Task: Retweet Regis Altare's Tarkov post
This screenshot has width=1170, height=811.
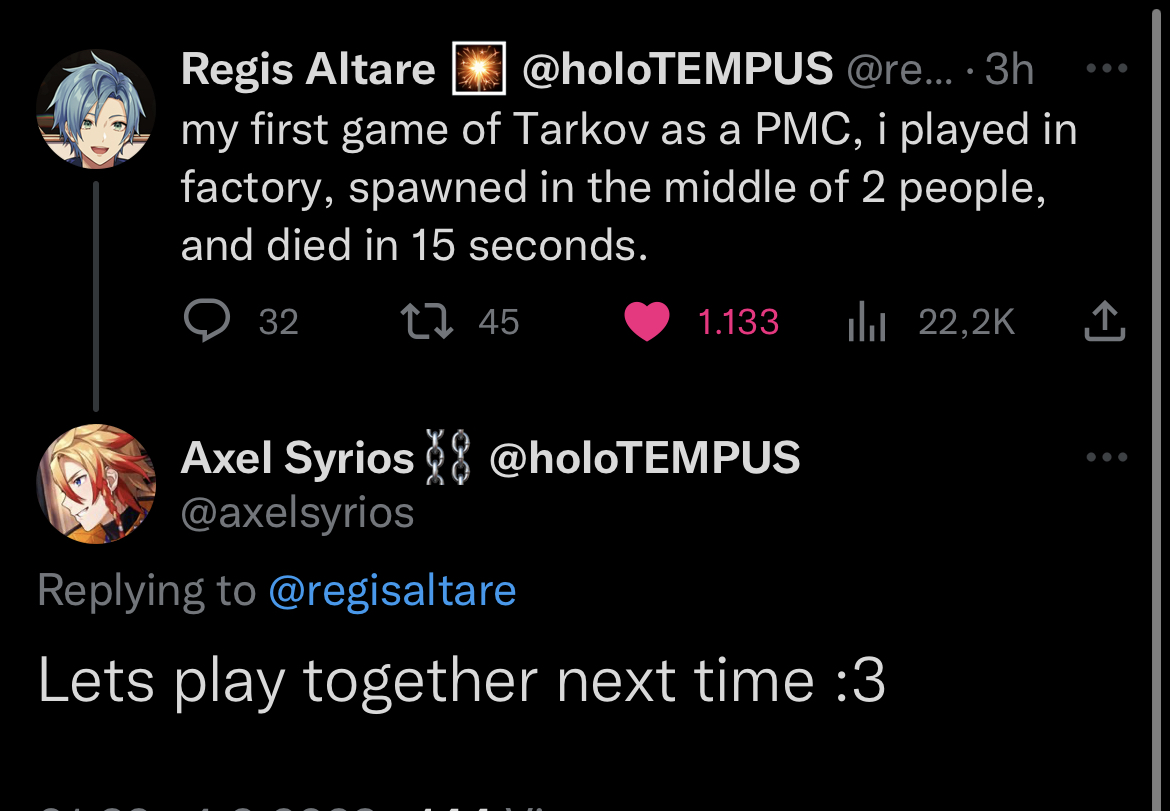Action: 424,321
